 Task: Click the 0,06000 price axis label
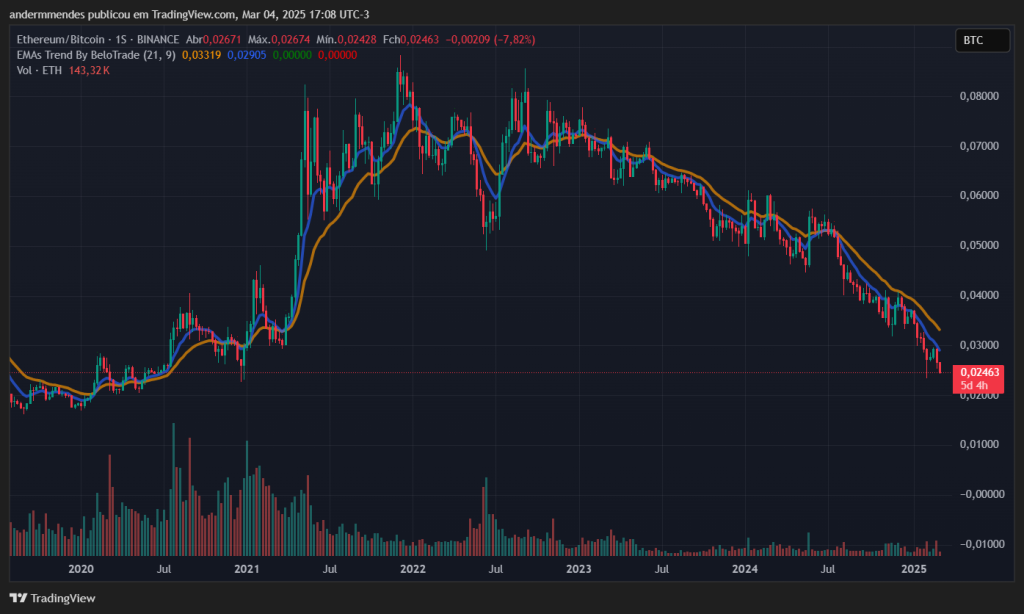(x=979, y=195)
